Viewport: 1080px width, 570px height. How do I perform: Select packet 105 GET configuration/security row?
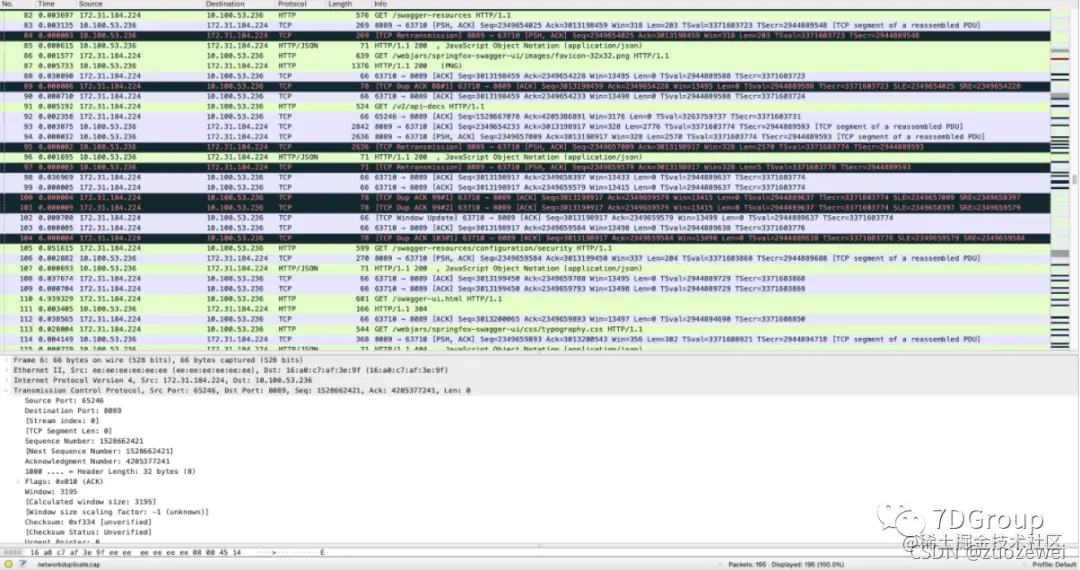tap(525, 249)
